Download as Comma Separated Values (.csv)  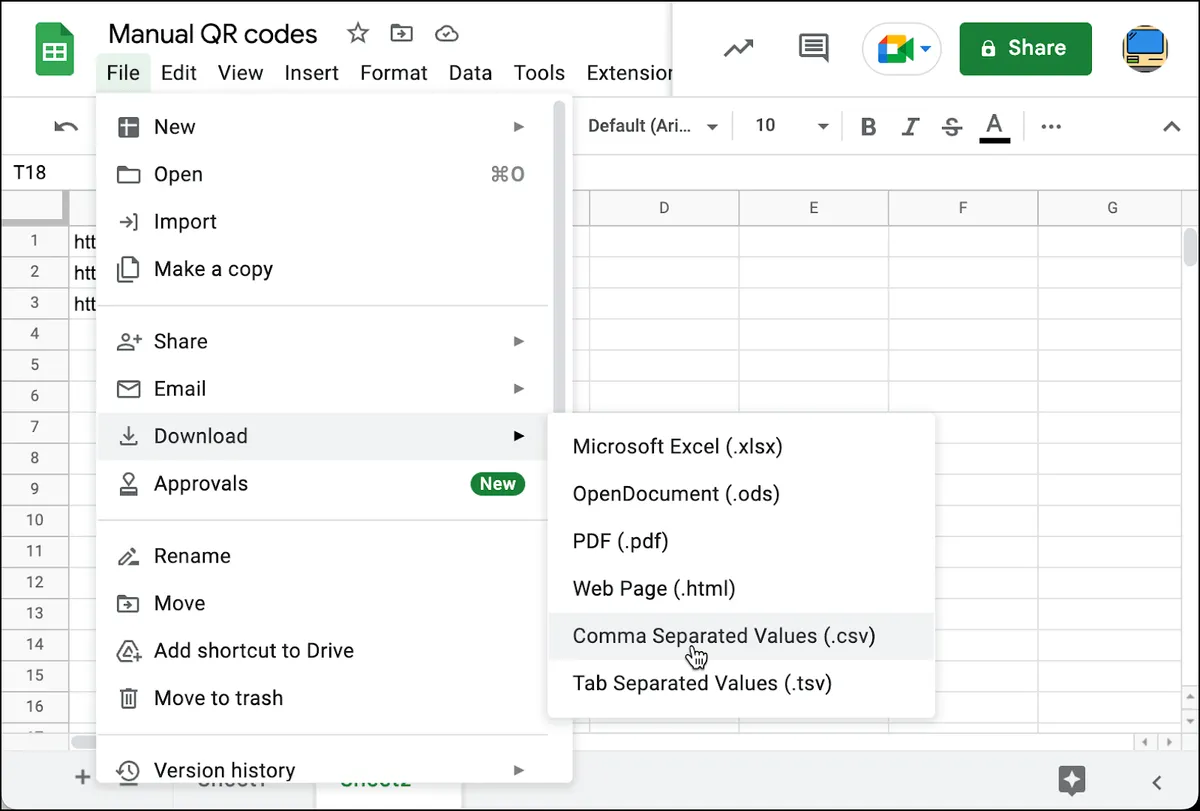coord(741,636)
